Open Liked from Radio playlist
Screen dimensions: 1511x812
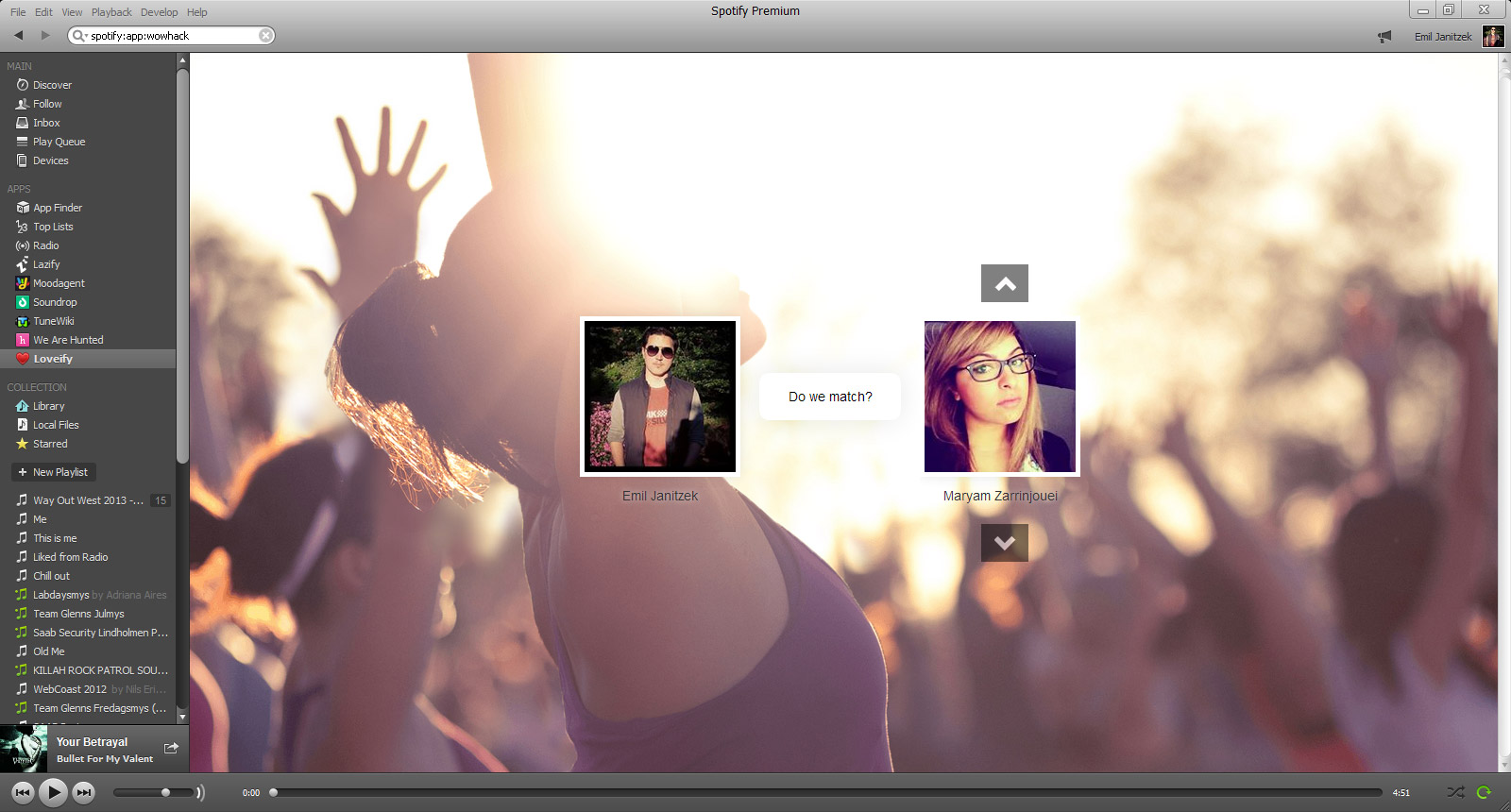point(71,557)
